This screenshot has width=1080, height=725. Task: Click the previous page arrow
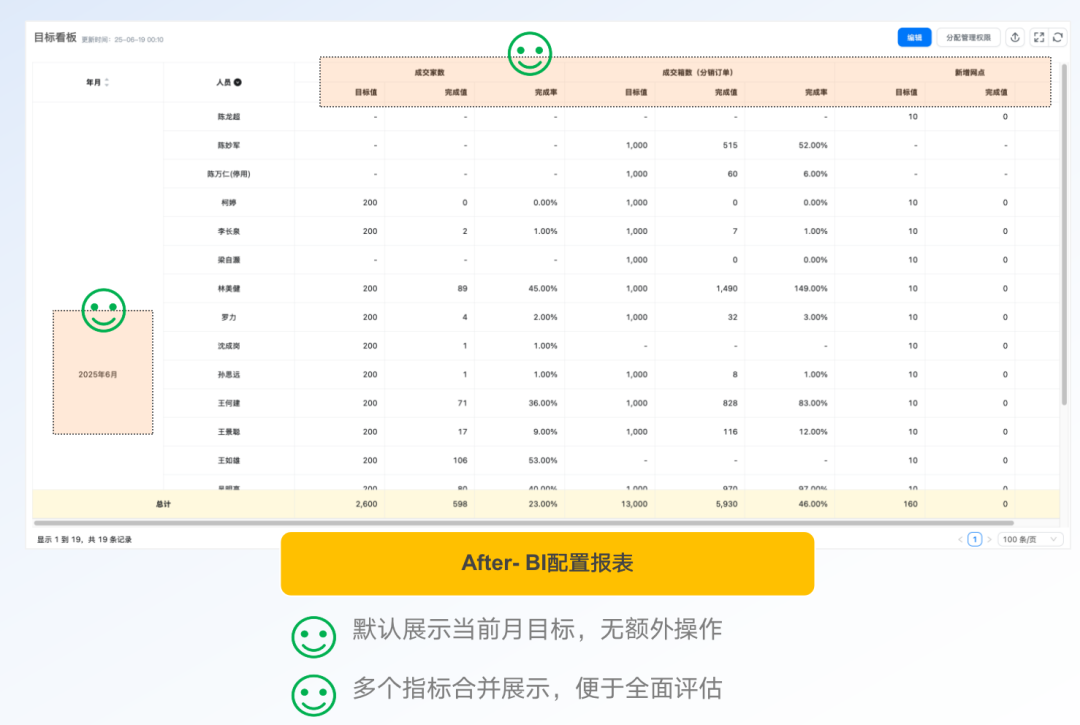(x=960, y=539)
